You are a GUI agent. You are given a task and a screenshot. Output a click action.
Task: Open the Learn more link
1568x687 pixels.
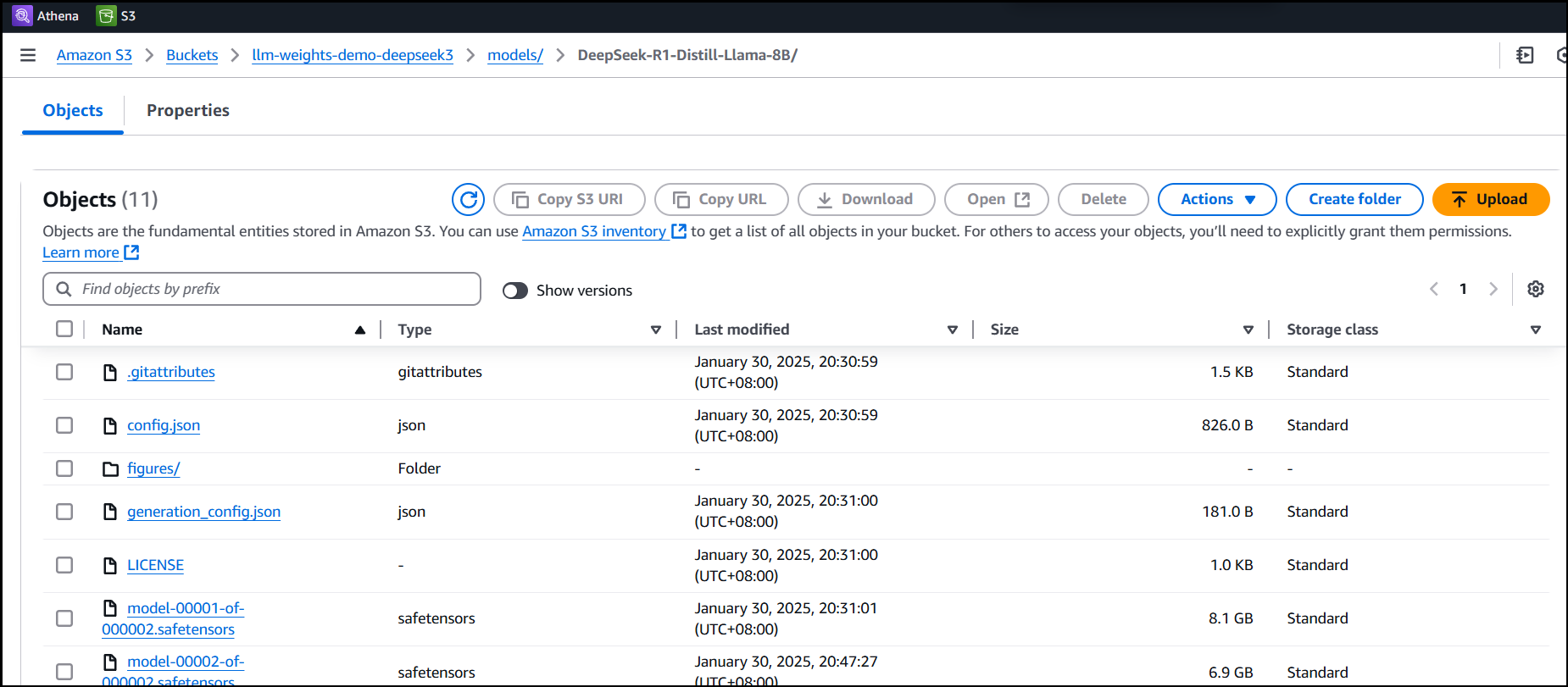(81, 252)
